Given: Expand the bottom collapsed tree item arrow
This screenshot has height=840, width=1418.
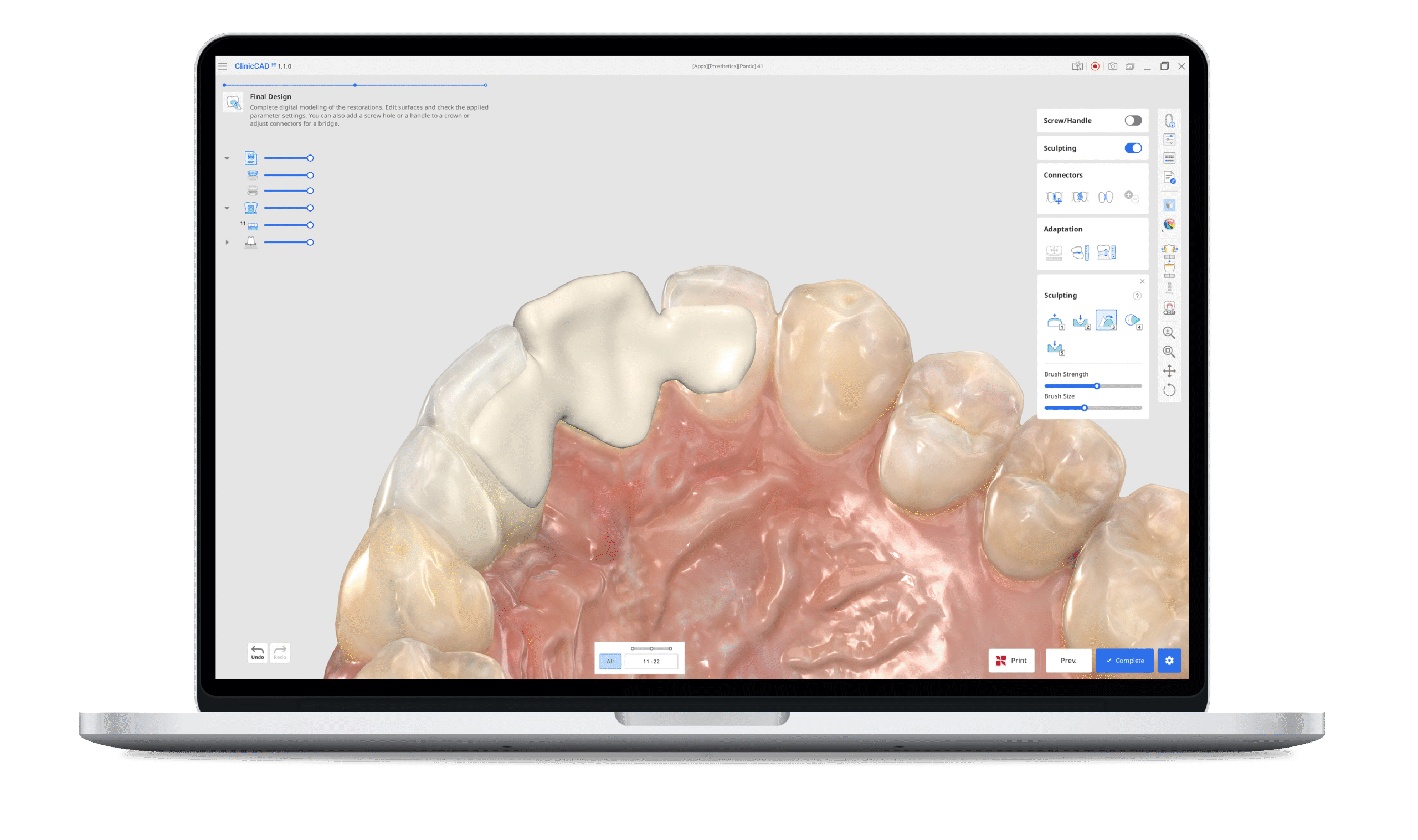Looking at the screenshot, I should click(x=227, y=243).
